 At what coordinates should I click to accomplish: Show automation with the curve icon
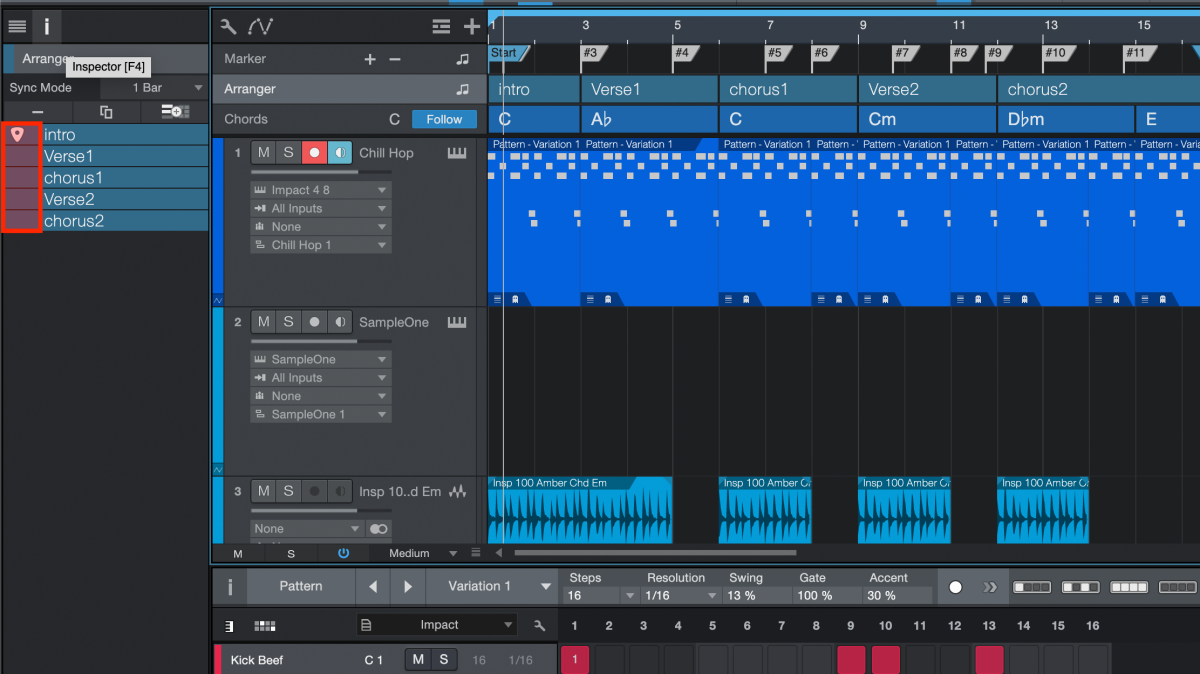click(260, 26)
